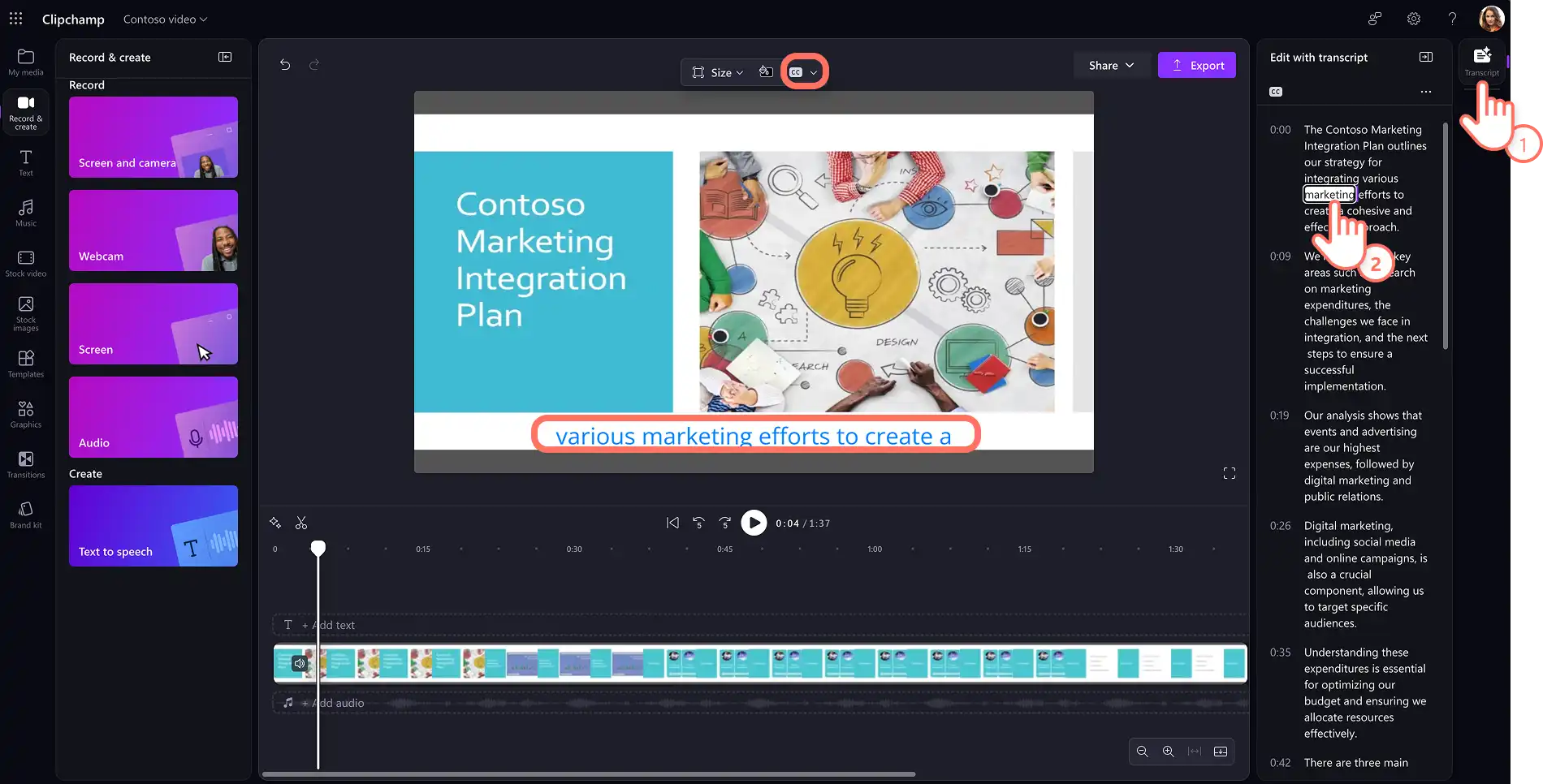This screenshot has width=1543, height=784.
Task: Click the background removal toolbar icon
Action: coord(765,72)
